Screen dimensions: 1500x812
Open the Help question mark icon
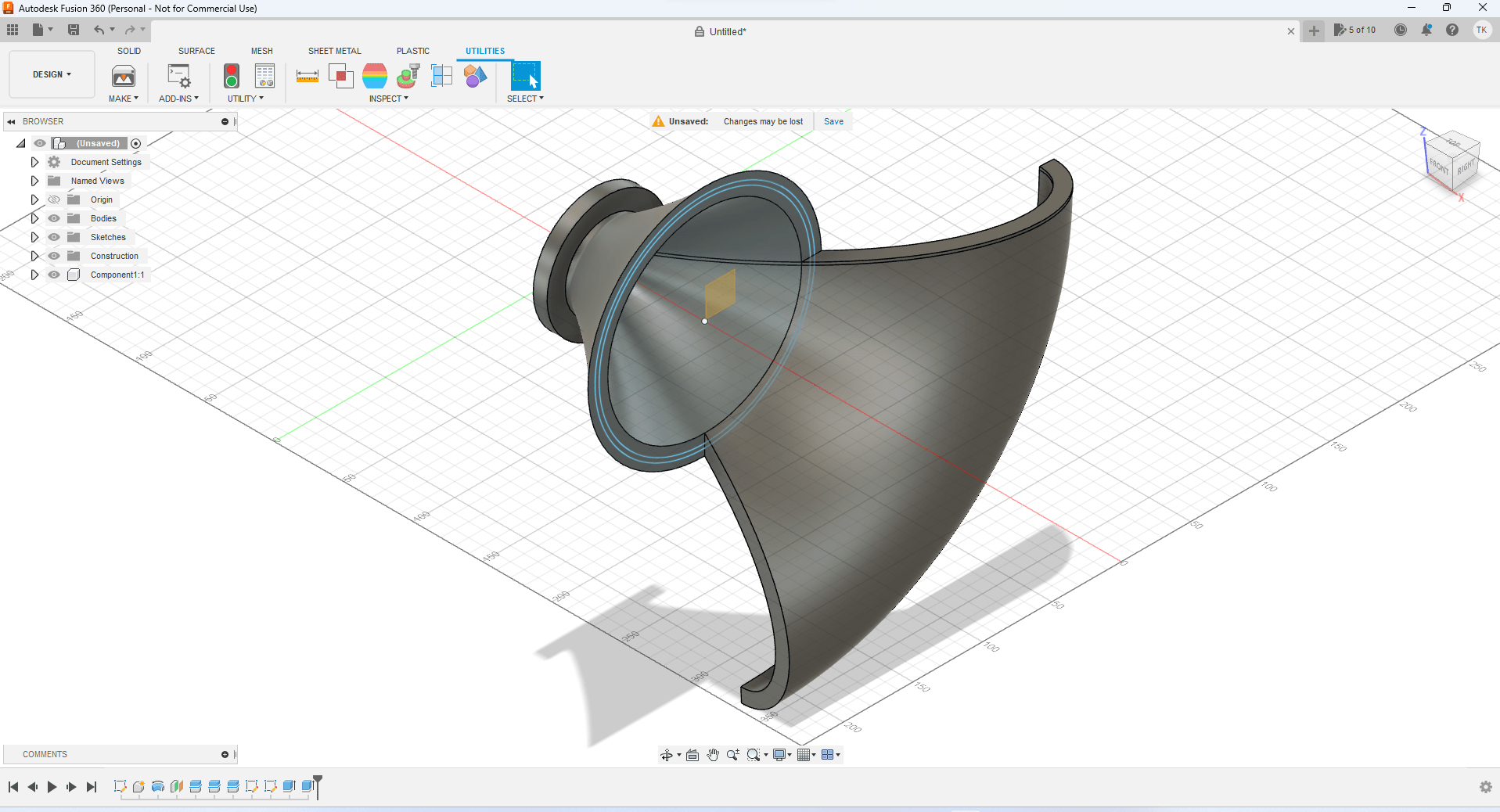(1452, 30)
